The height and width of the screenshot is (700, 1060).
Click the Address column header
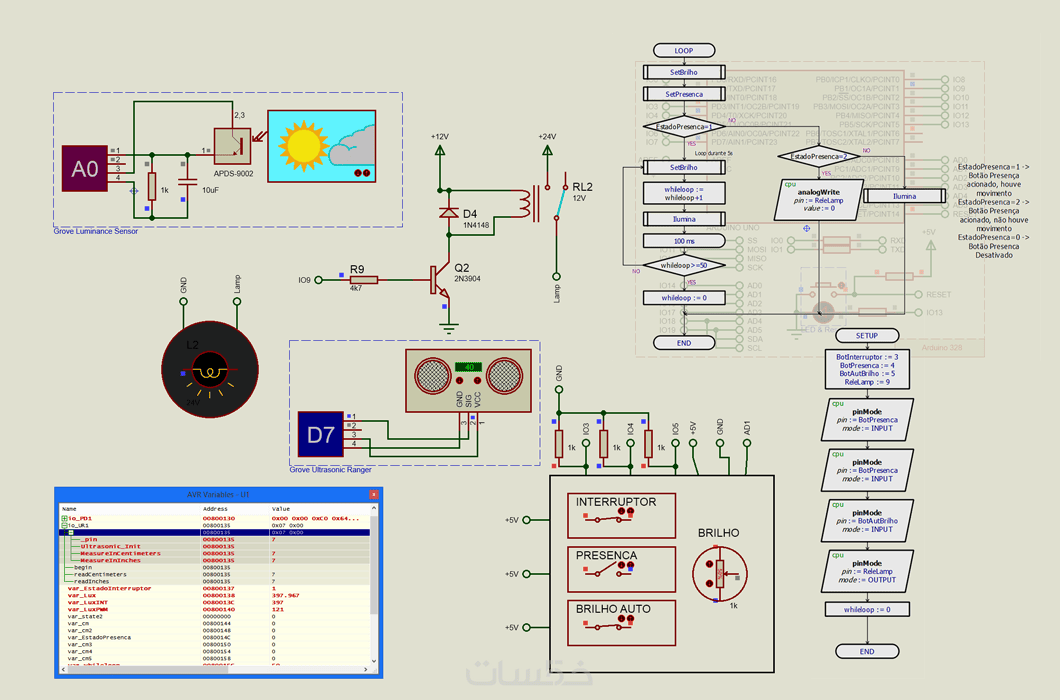[x=215, y=509]
